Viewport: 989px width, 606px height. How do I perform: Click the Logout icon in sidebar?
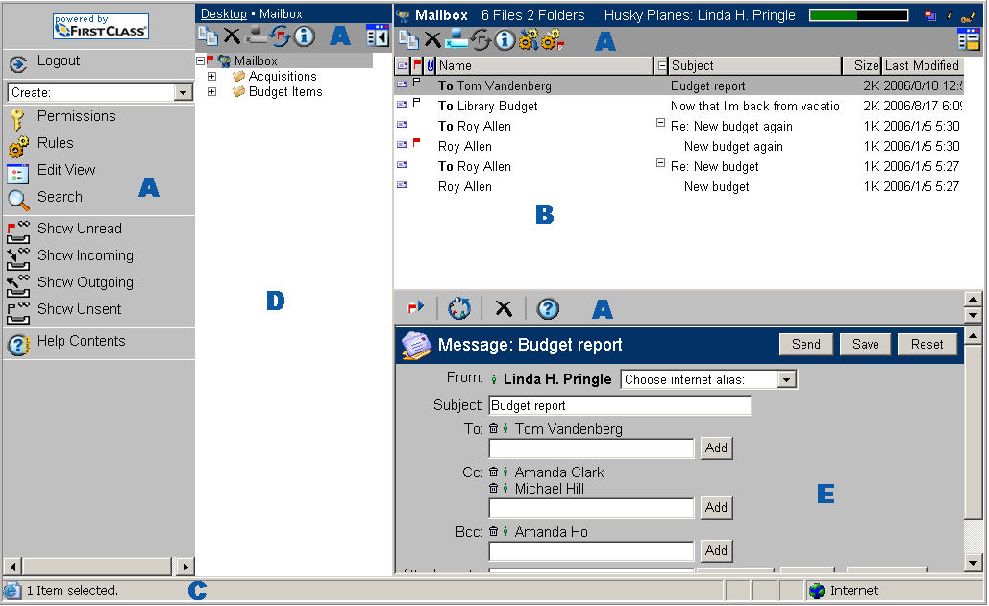[x=18, y=64]
